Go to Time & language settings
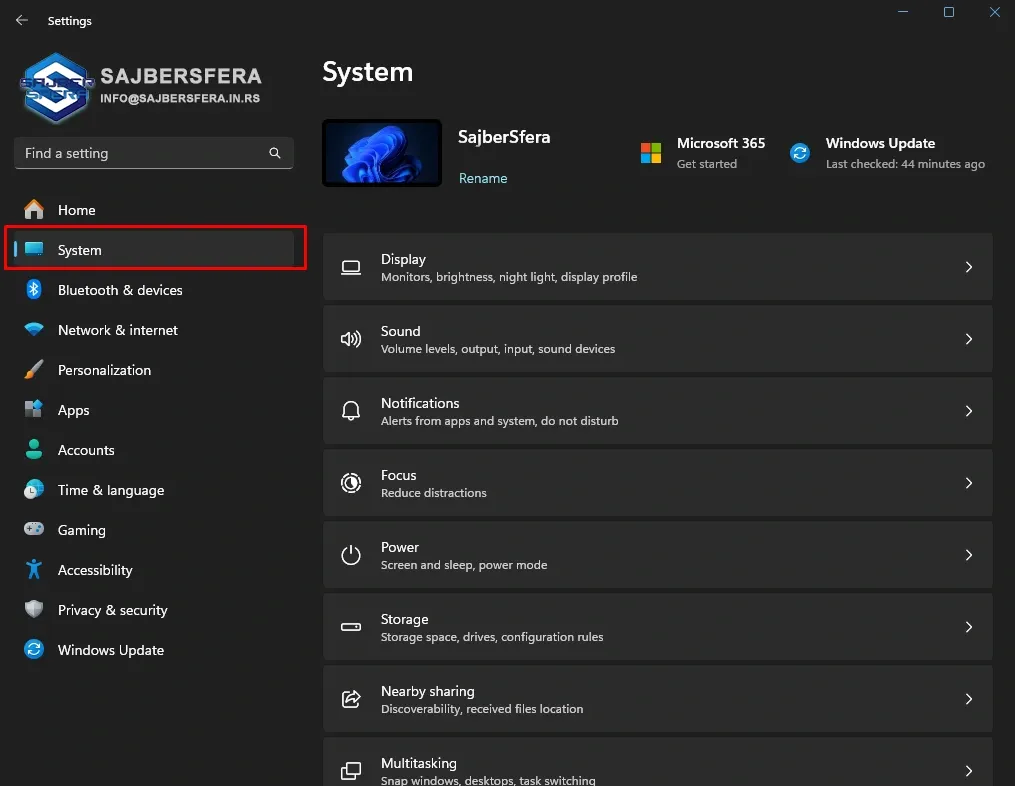This screenshot has width=1015, height=786. (110, 490)
